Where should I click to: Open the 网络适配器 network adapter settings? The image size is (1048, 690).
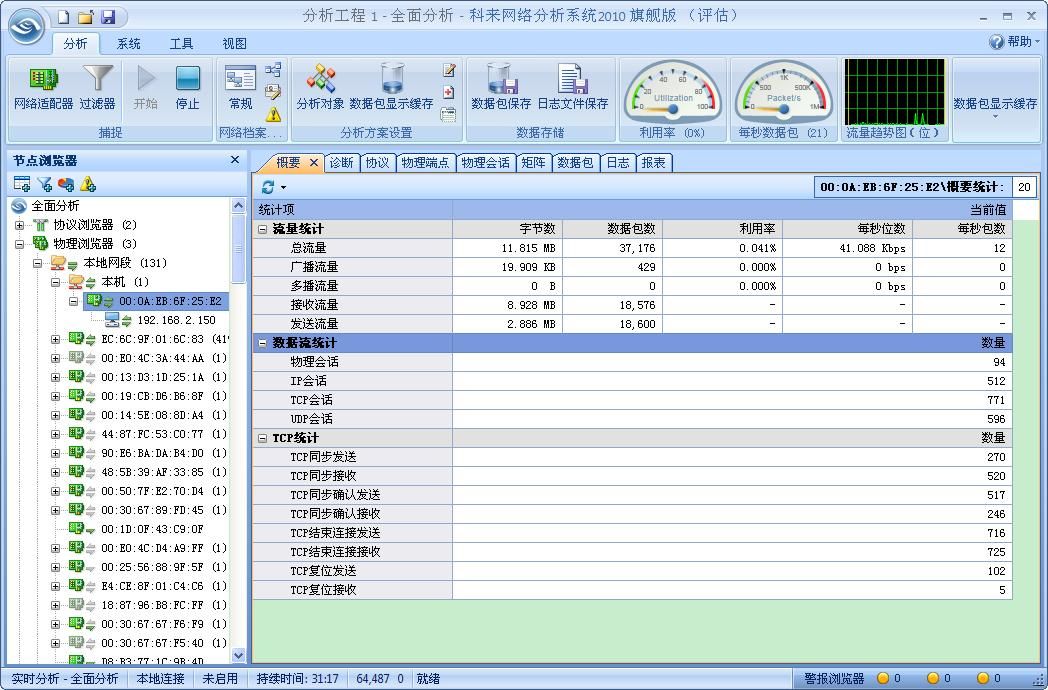pos(43,87)
